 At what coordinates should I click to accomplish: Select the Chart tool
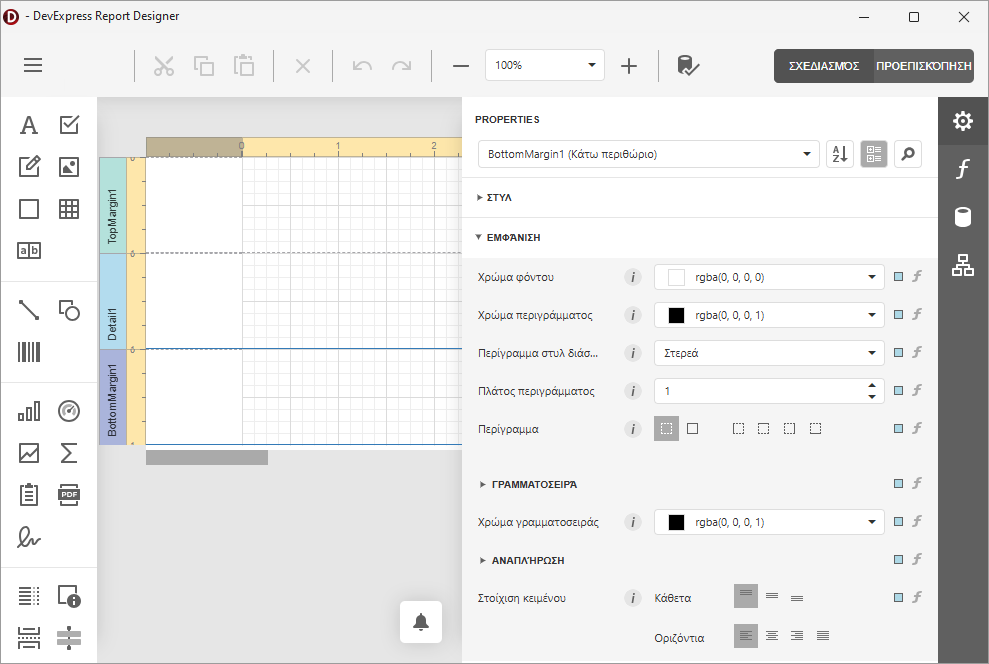(28, 410)
